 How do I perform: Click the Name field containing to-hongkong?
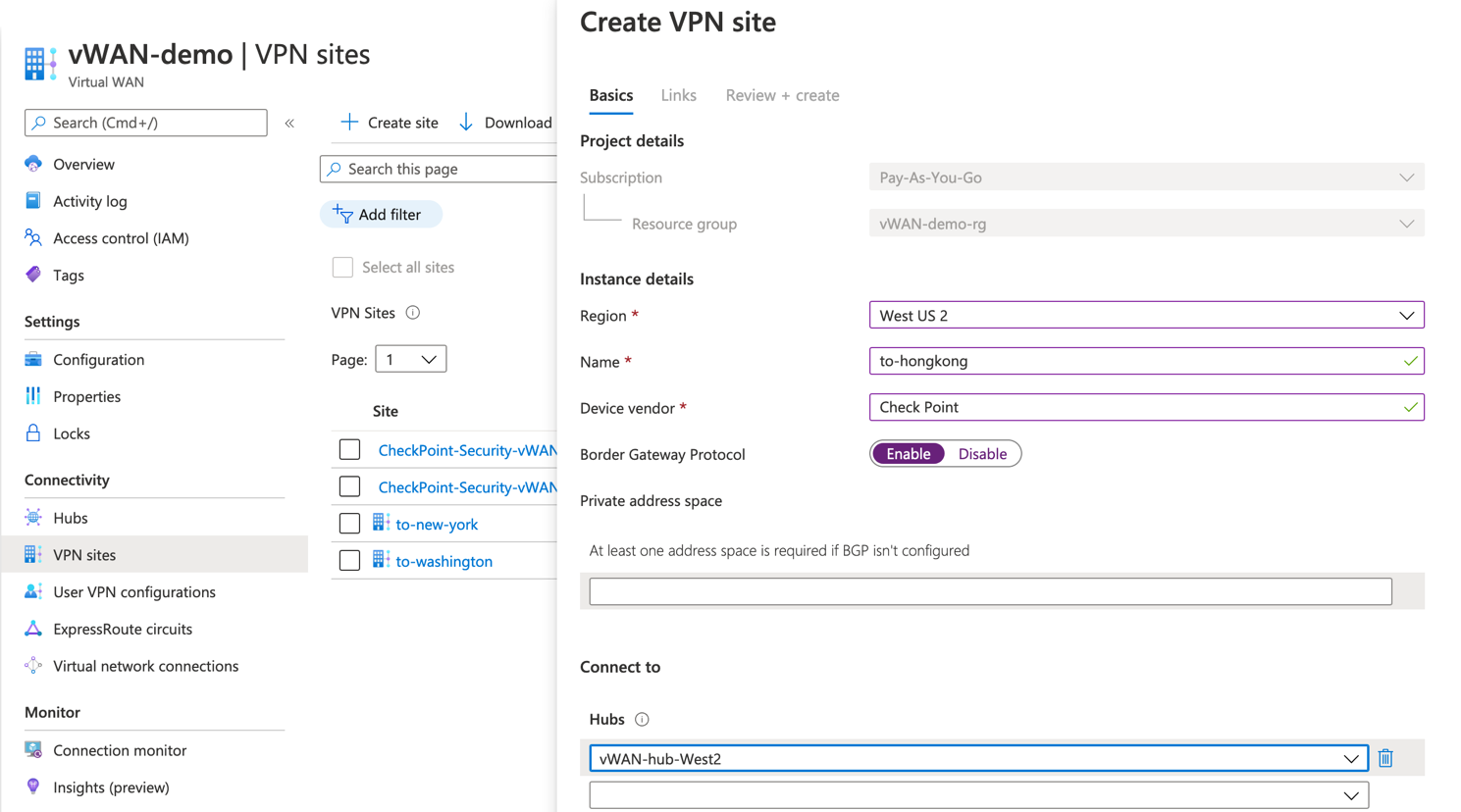pyautogui.click(x=1146, y=361)
